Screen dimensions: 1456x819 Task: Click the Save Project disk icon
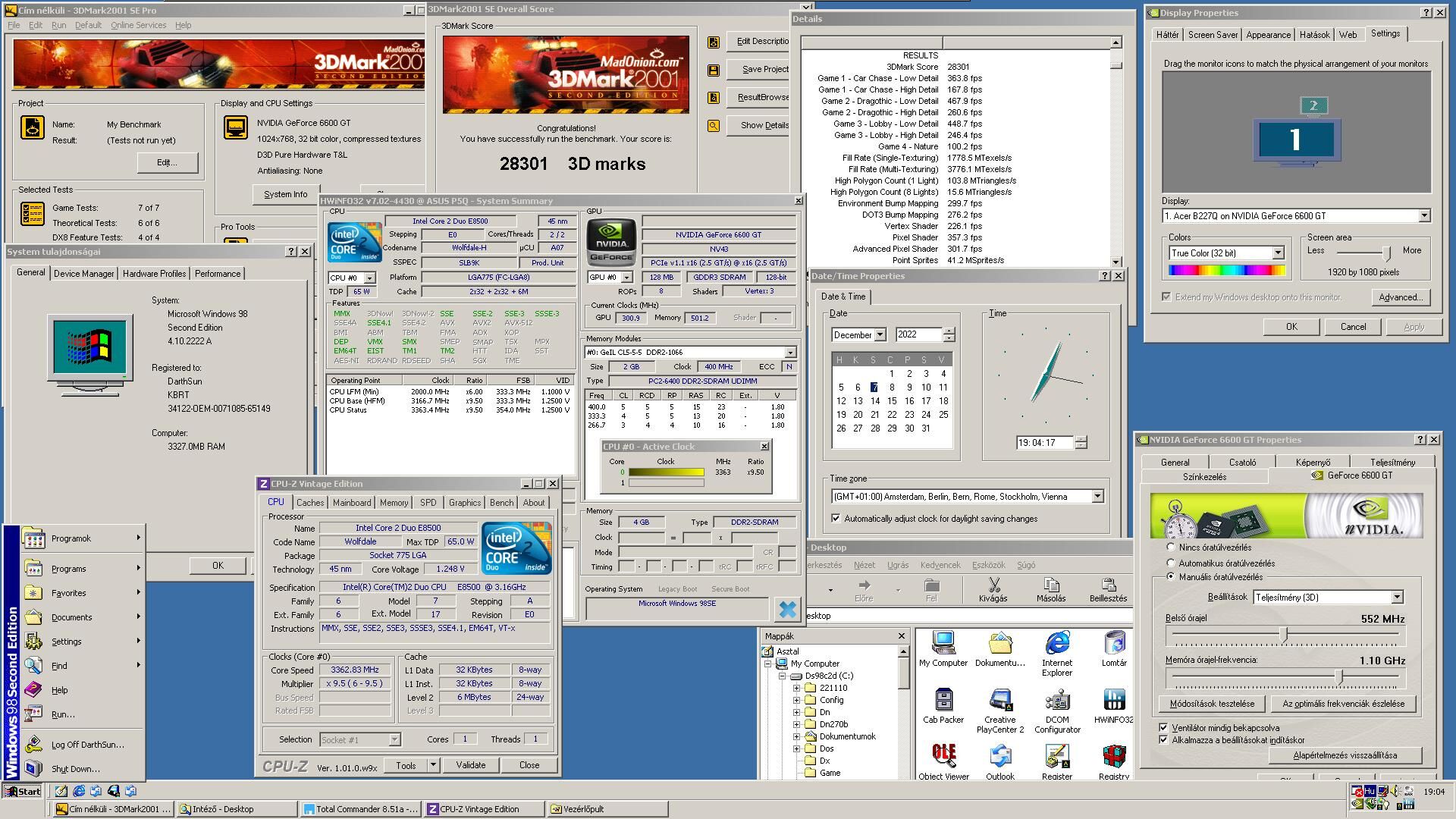714,70
